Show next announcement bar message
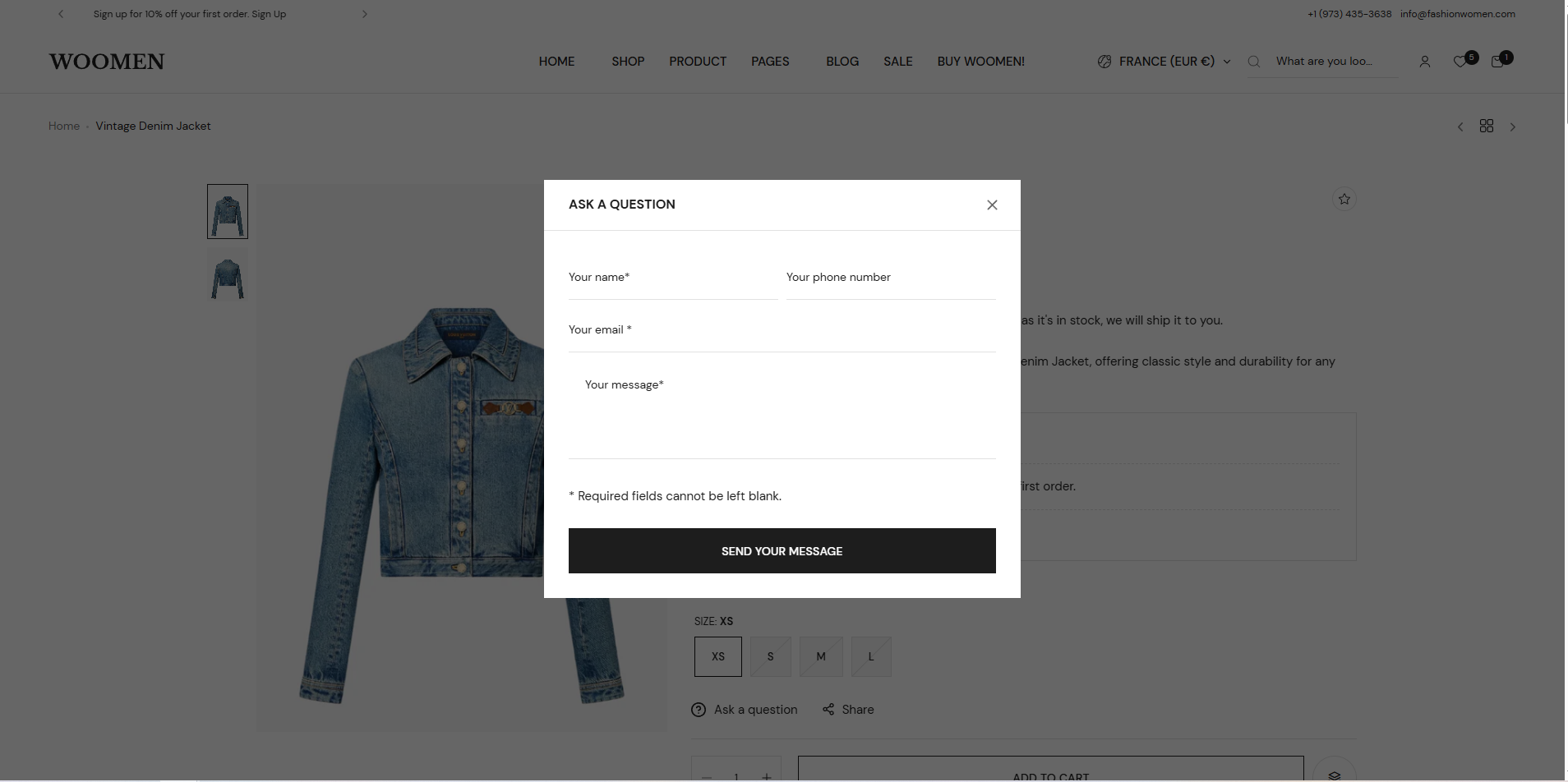The width and height of the screenshot is (1568, 782). [365, 14]
